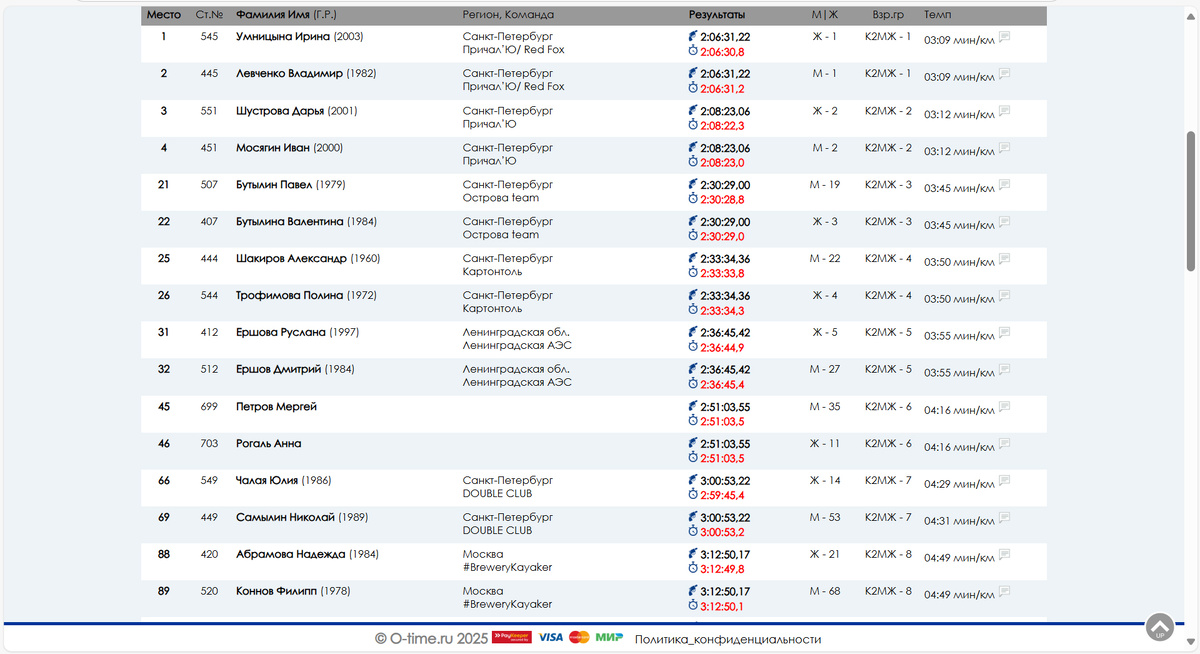The height and width of the screenshot is (654, 1200).
Task: Click the Mastercard logo in the footer
Action: point(579,637)
